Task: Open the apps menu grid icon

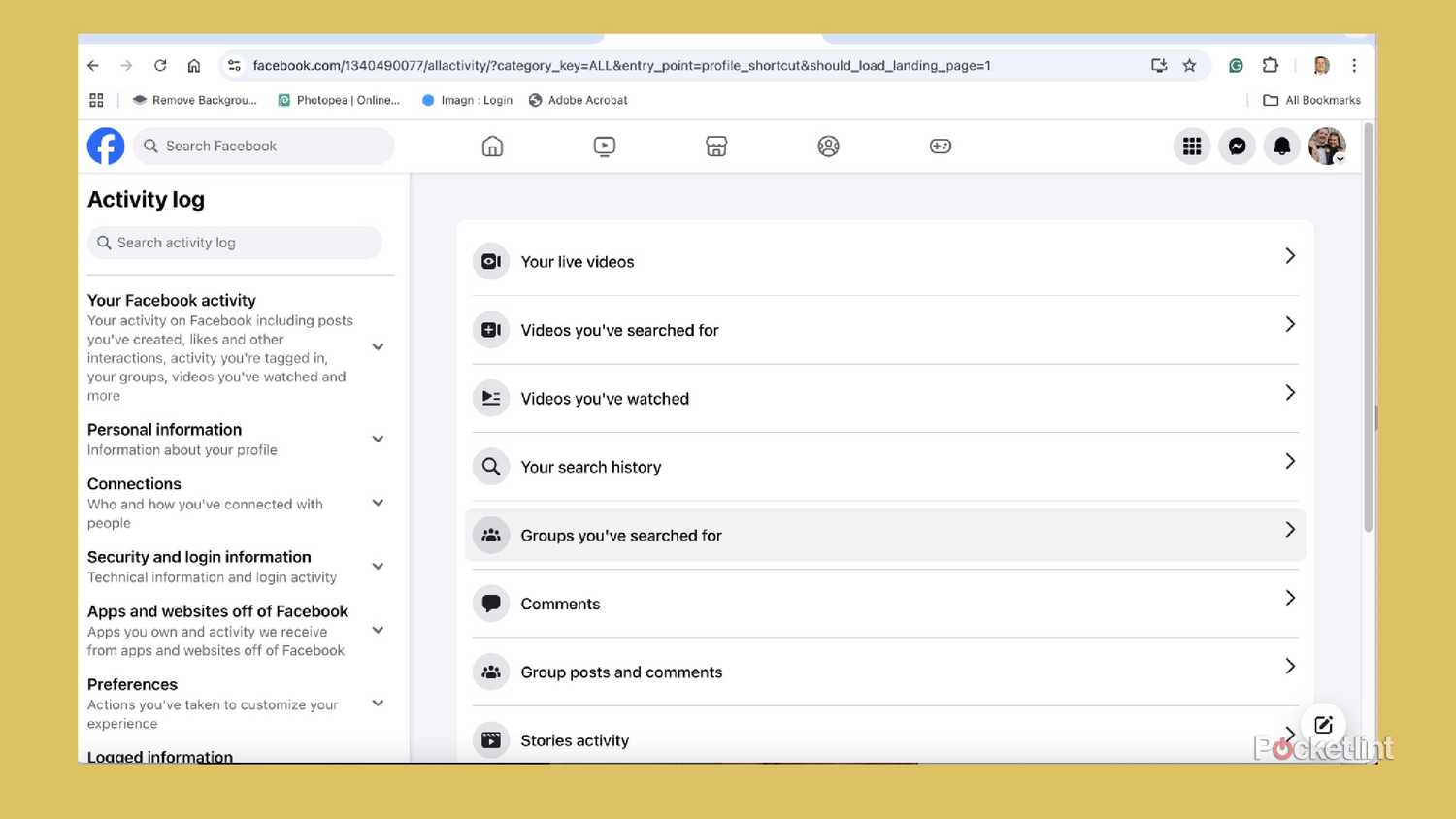Action: click(x=1192, y=146)
